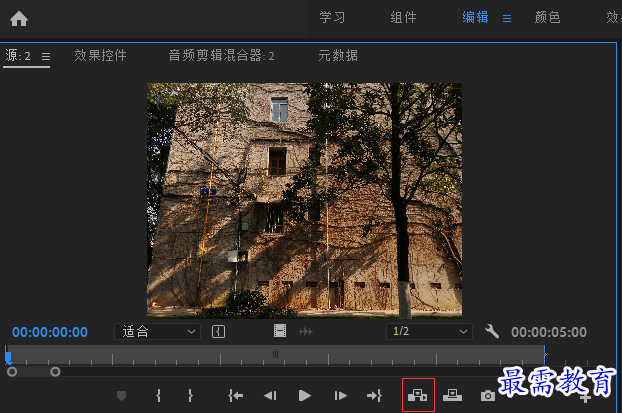Screen dimensions: 622x413
Task: Click the Source monitor time ruler bar
Action: pos(275,355)
